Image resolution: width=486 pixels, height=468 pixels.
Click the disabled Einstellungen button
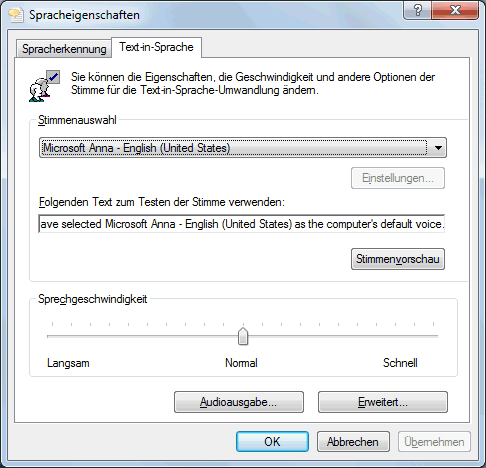[398, 178]
